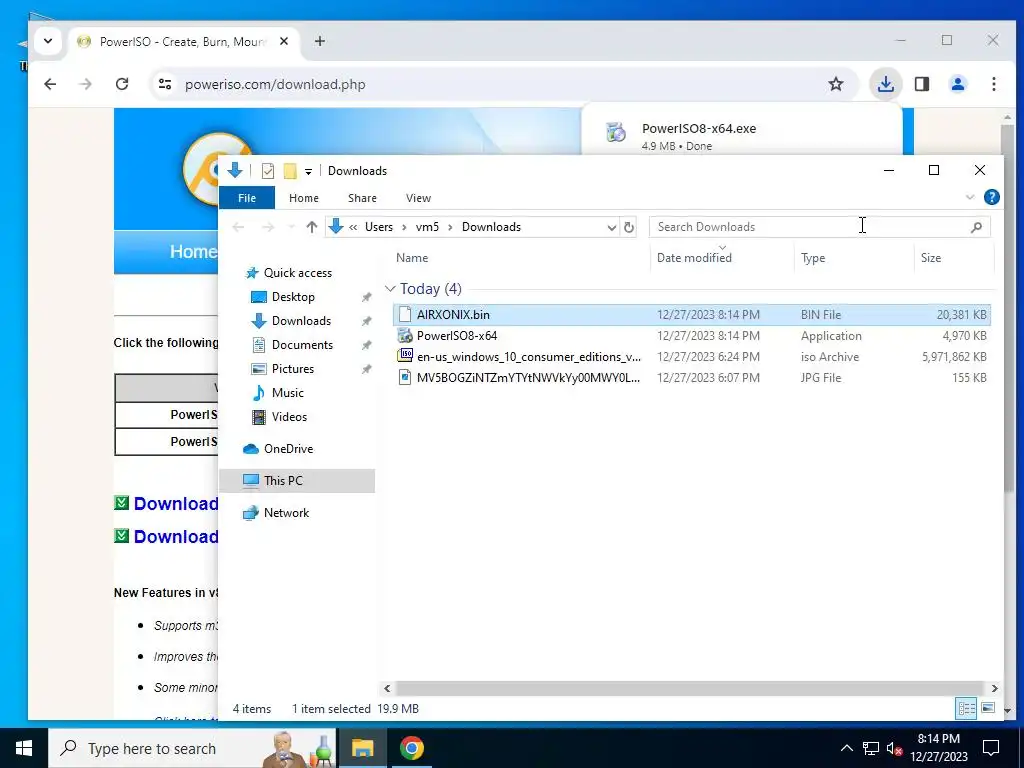Click the horizontal scrollbar in file list
This screenshot has width=1024, height=768.
pyautogui.click(x=690, y=688)
